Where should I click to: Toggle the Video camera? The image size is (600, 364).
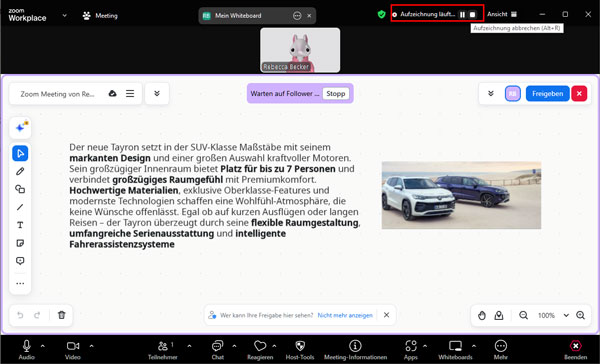(x=73, y=349)
